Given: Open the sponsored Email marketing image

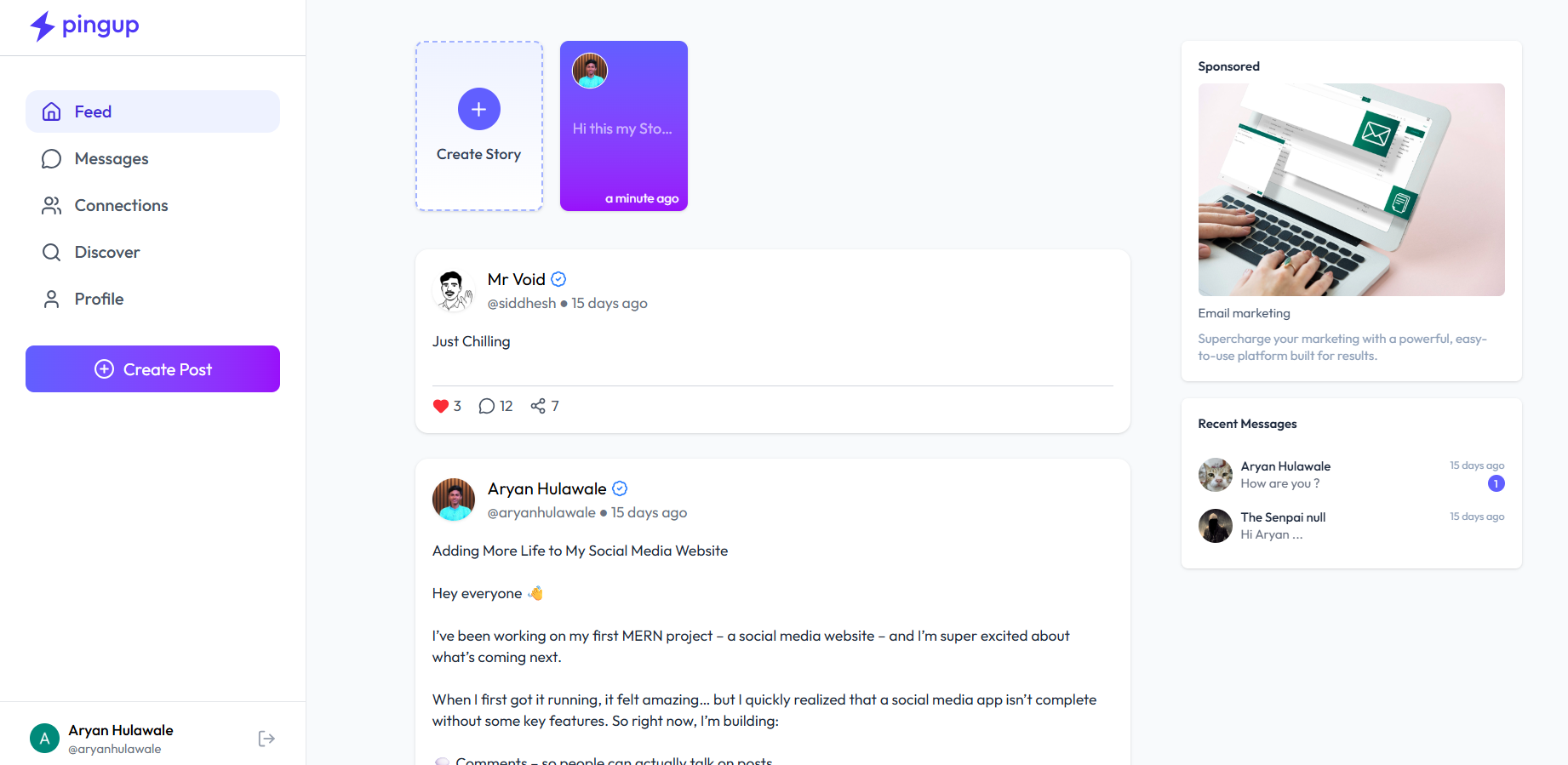Looking at the screenshot, I should tap(1351, 190).
